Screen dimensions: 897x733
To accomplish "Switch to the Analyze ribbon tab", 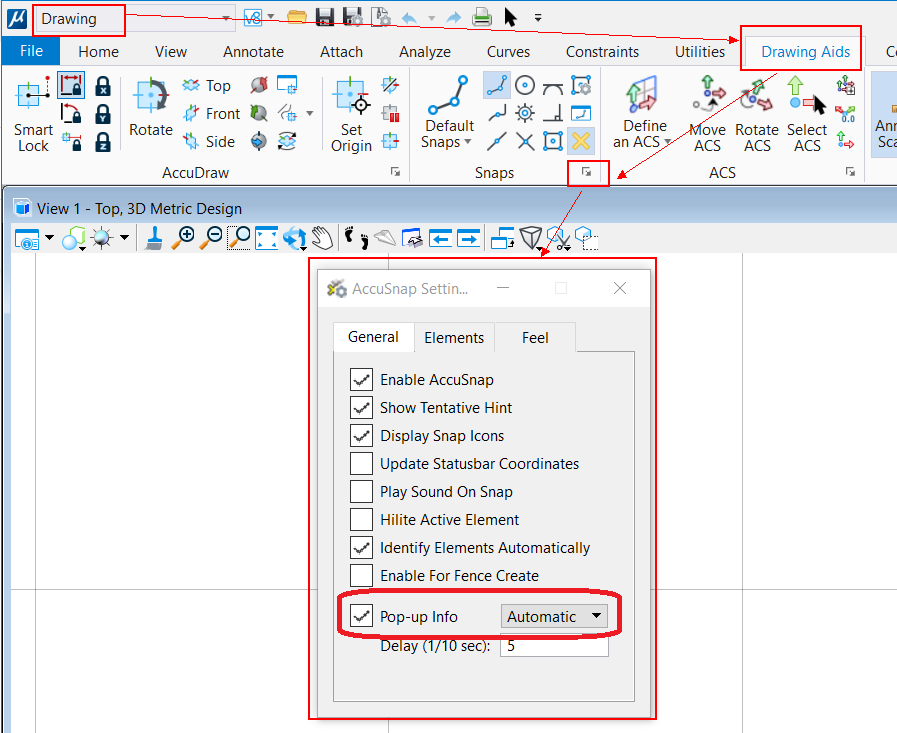I will click(x=424, y=51).
